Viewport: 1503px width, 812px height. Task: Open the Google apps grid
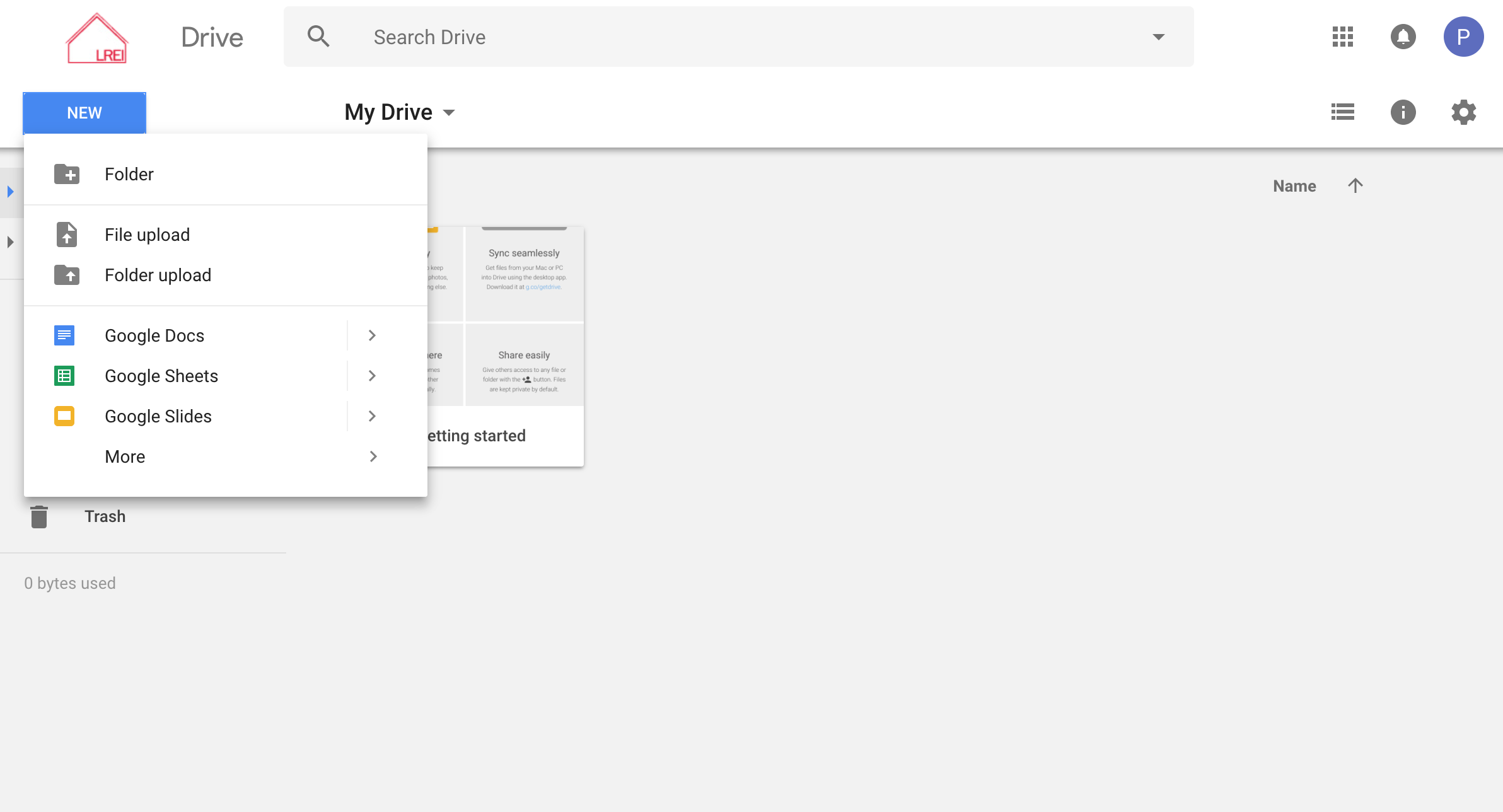click(1342, 37)
